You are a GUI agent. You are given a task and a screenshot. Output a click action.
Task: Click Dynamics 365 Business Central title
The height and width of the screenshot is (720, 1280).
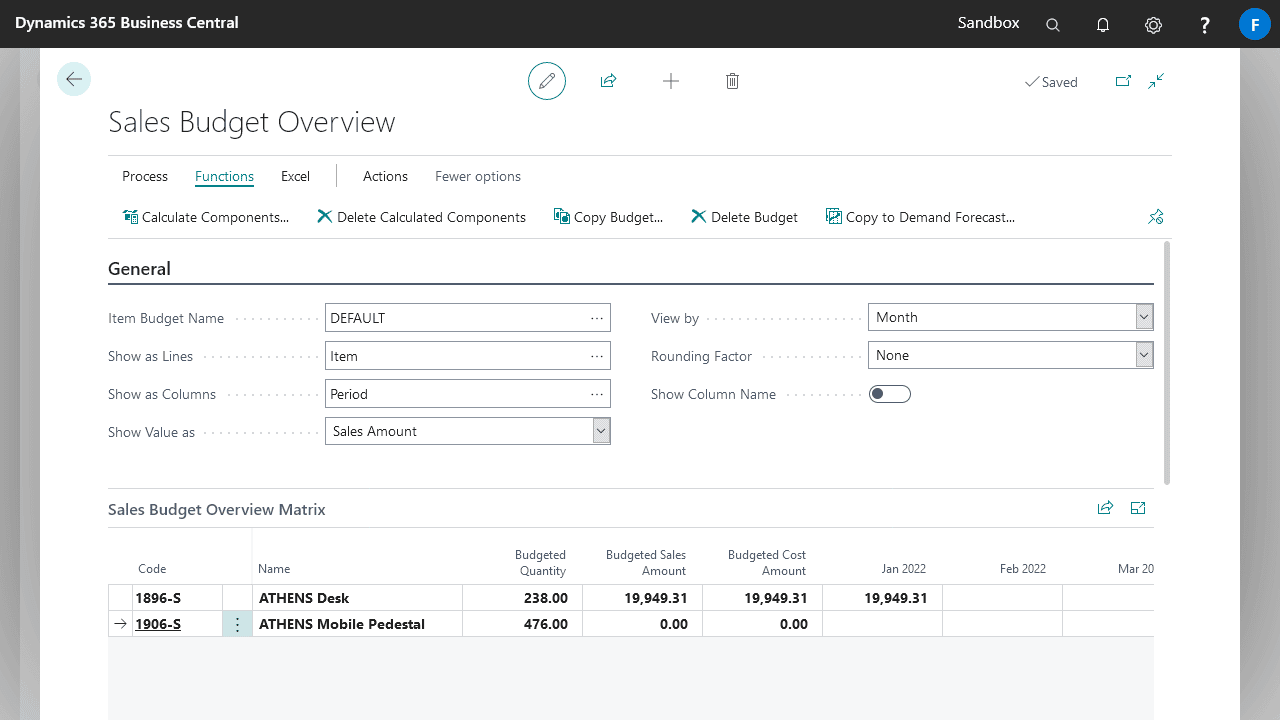127,22
